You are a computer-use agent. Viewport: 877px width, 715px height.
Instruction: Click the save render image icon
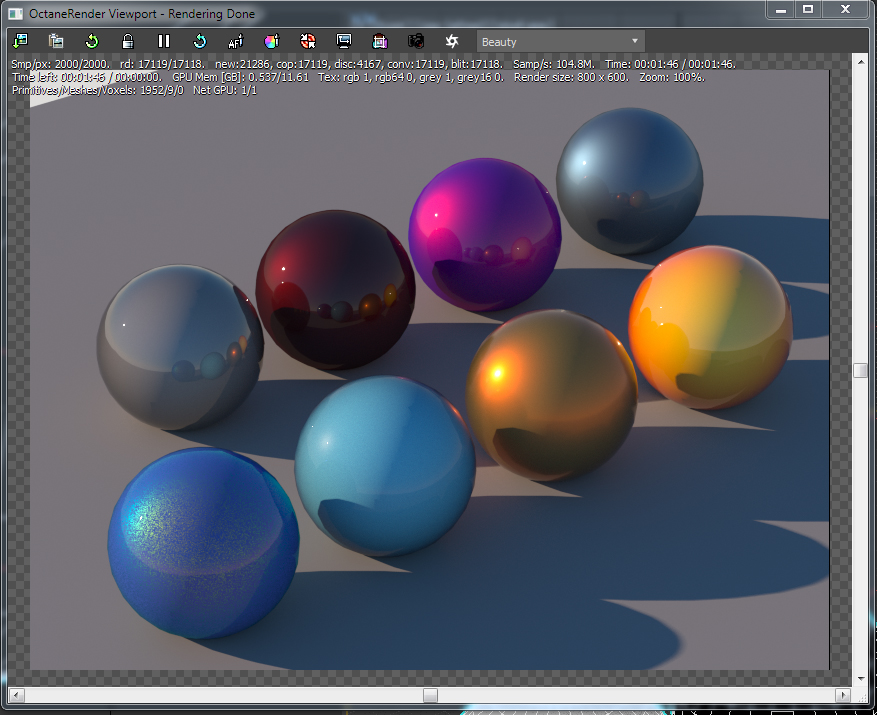click(x=20, y=41)
